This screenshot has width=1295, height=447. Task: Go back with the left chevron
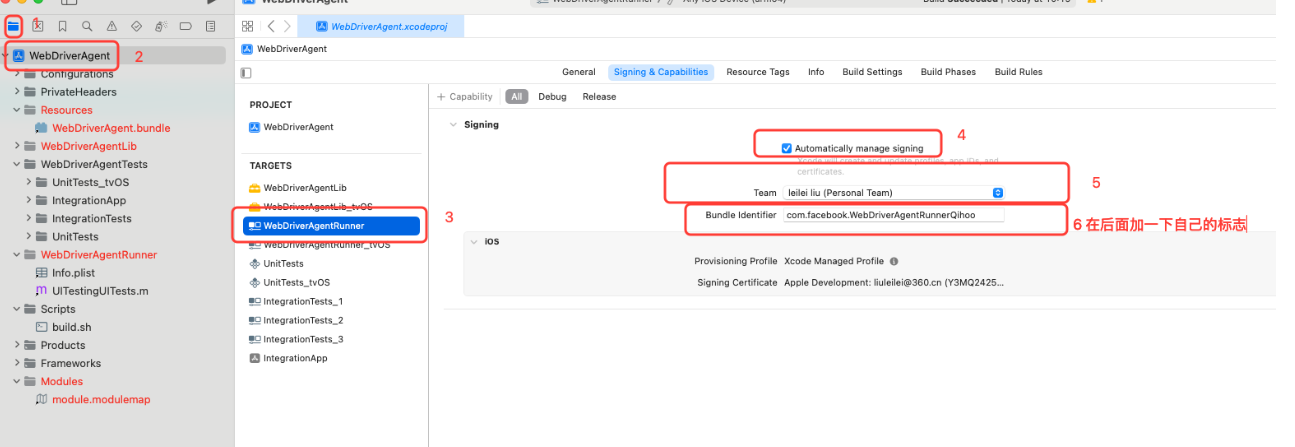point(271,26)
